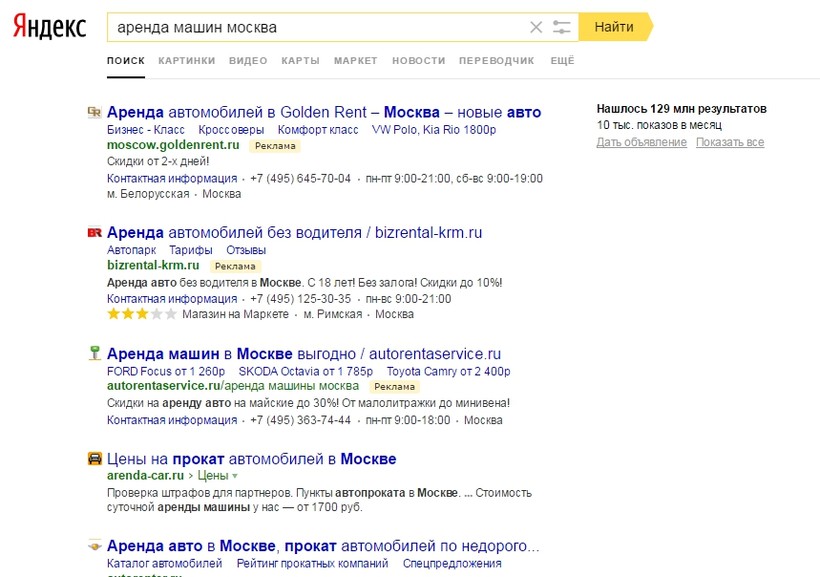Image resolution: width=820 pixels, height=577 pixels.
Task: Click favicon of last search result
Action: tap(94, 546)
